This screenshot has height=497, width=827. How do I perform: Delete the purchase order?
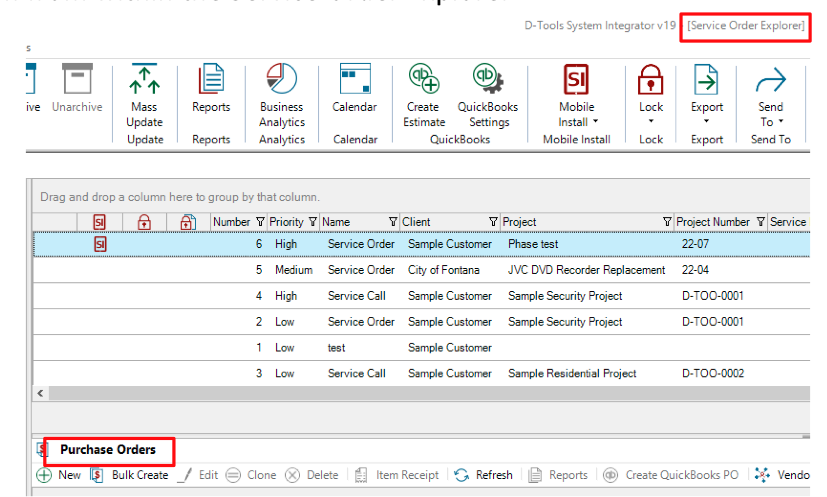point(312,475)
